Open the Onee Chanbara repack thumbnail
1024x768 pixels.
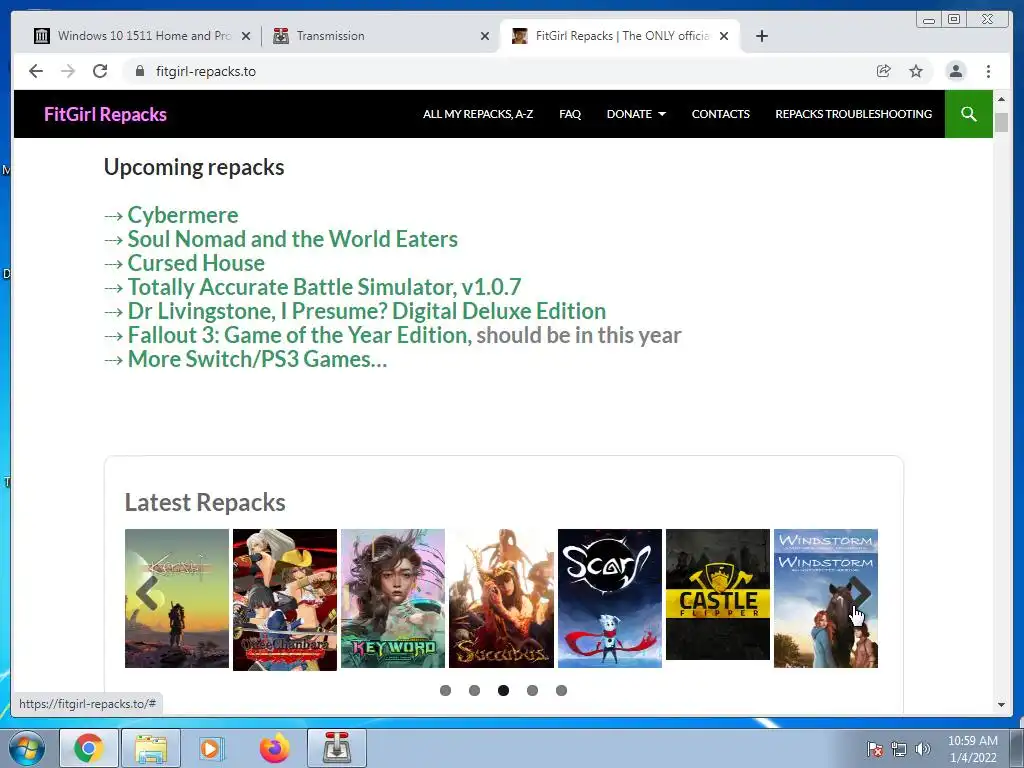[x=285, y=600]
